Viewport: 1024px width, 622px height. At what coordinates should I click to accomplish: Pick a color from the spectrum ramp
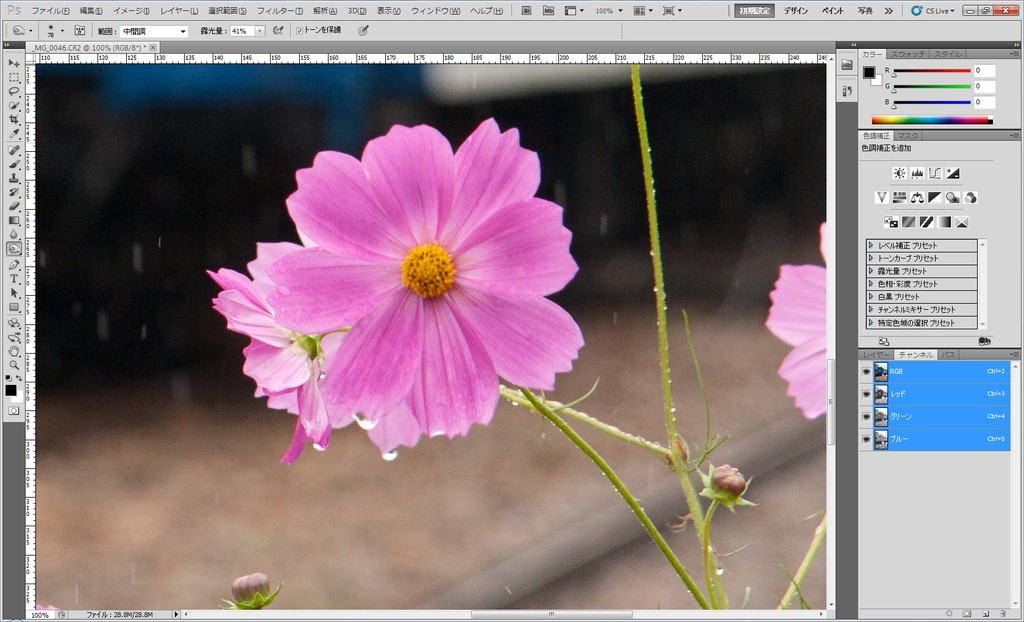(x=932, y=120)
